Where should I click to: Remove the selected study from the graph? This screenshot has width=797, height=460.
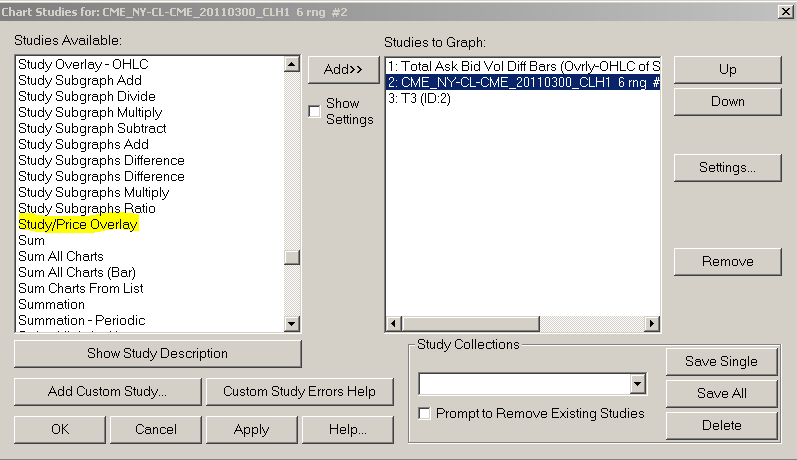727,262
